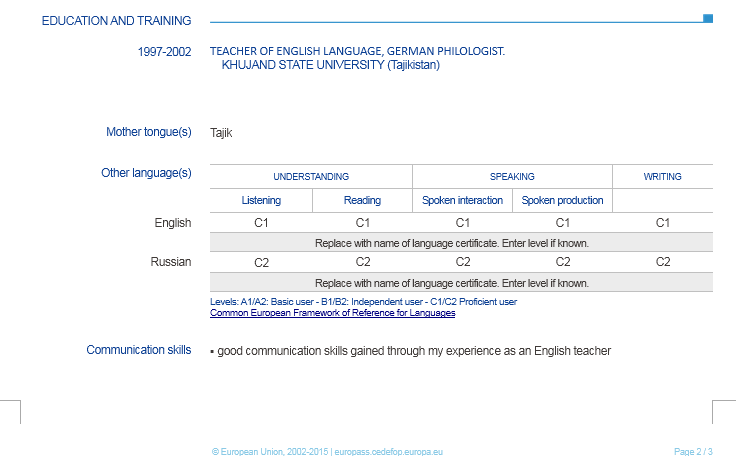
Task: Select the Page 2 / 3 indicator
Action: click(x=693, y=452)
